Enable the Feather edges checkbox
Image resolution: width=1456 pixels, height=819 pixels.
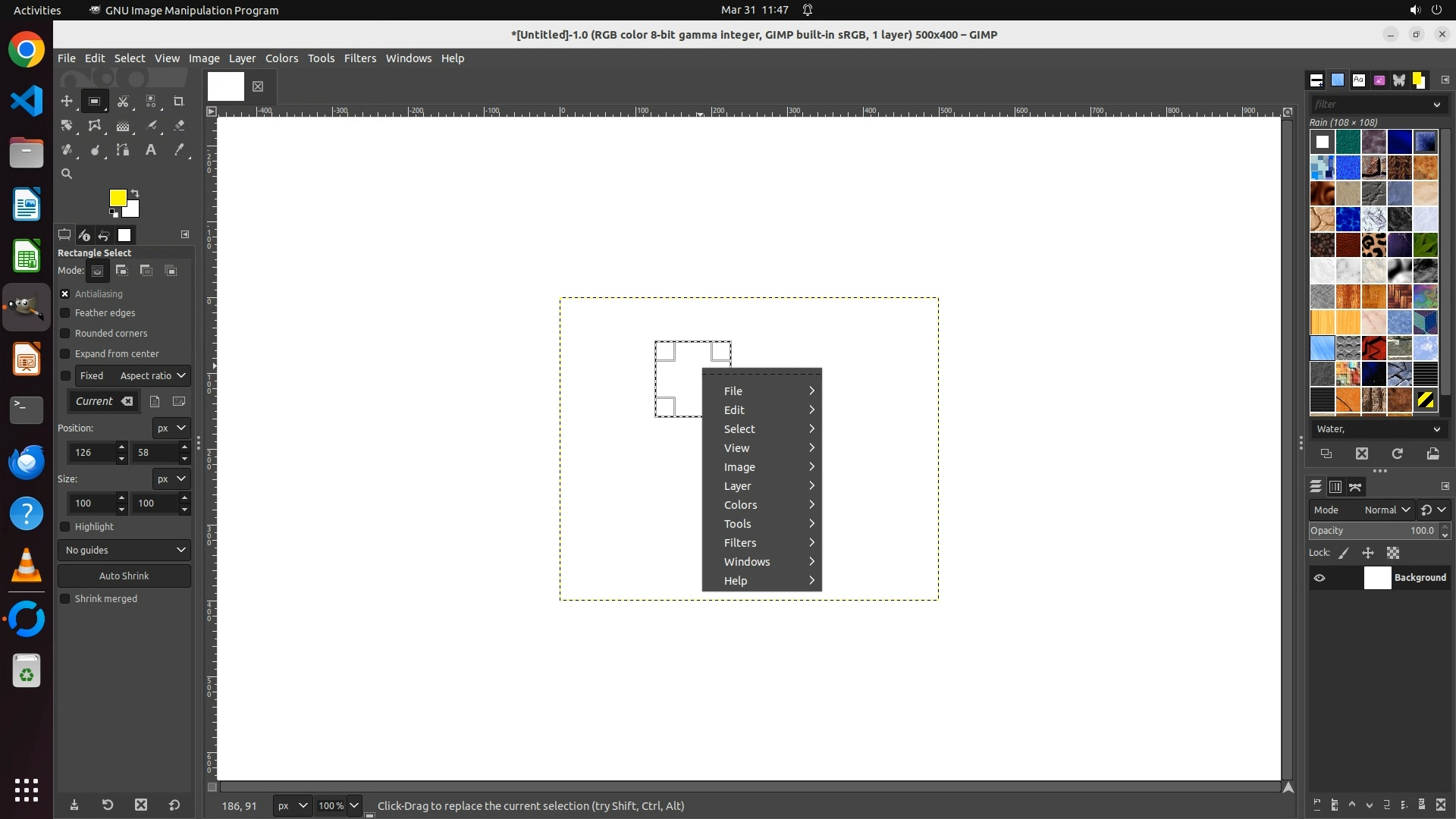[x=65, y=313]
